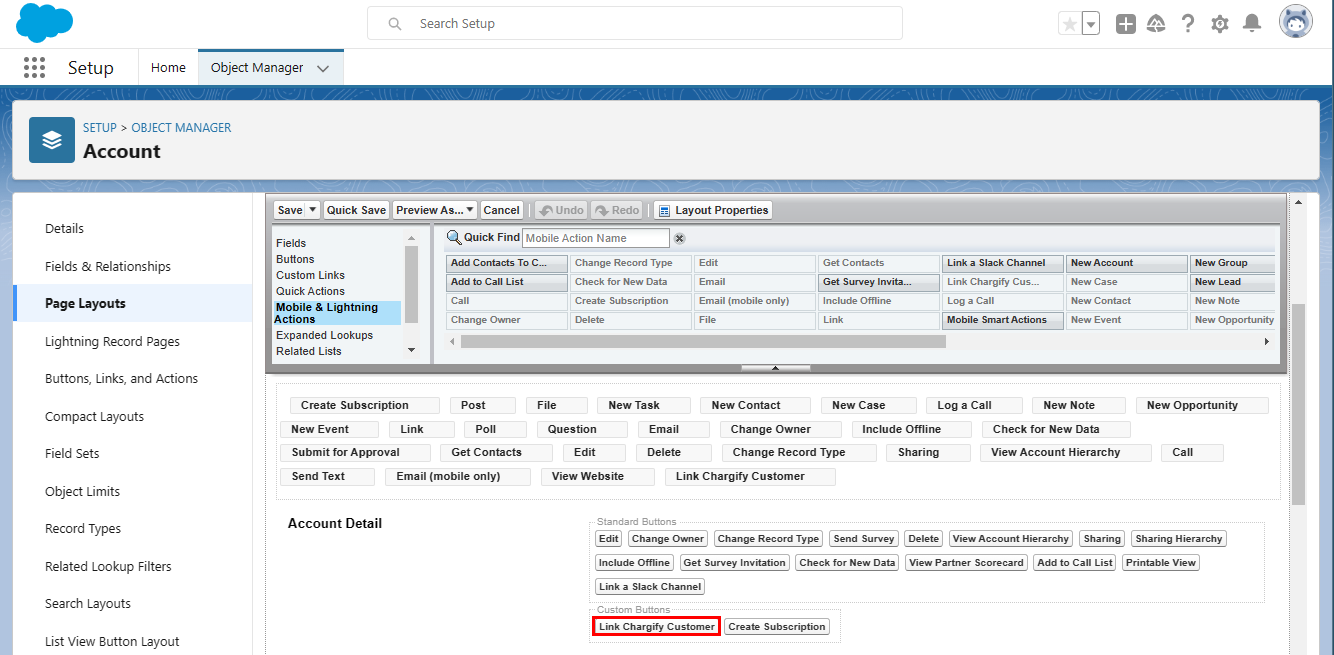Mark this page as favorite with the star icon
Viewport: 1334px width, 655px height.
[x=1068, y=22]
